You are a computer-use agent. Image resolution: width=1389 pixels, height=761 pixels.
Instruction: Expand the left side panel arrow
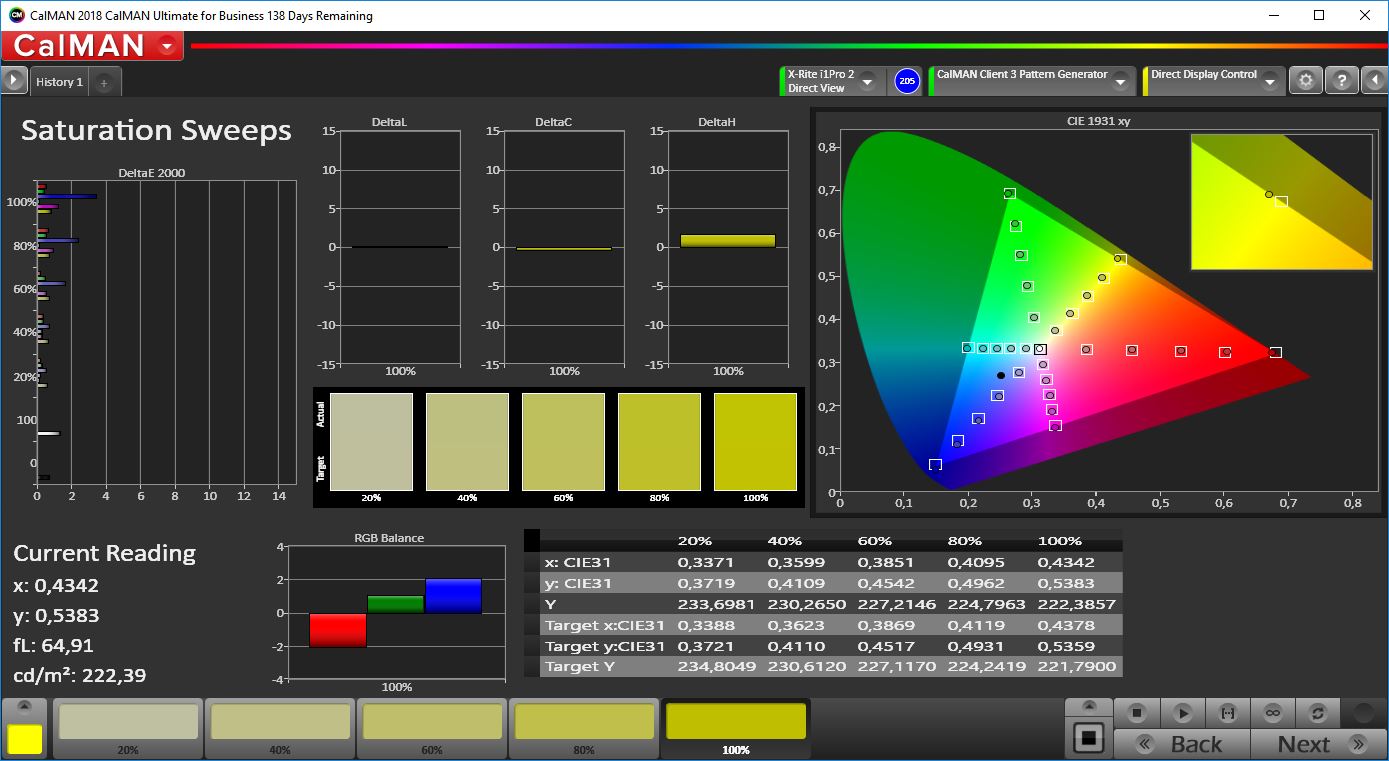[x=13, y=81]
